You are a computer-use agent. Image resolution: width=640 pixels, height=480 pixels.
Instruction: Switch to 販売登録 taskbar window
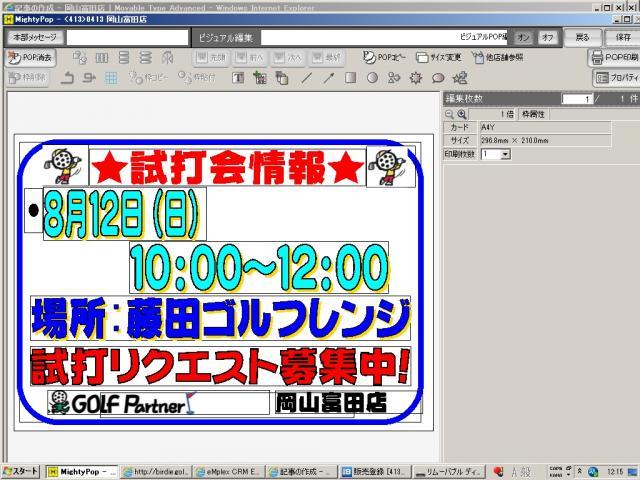click(375, 472)
